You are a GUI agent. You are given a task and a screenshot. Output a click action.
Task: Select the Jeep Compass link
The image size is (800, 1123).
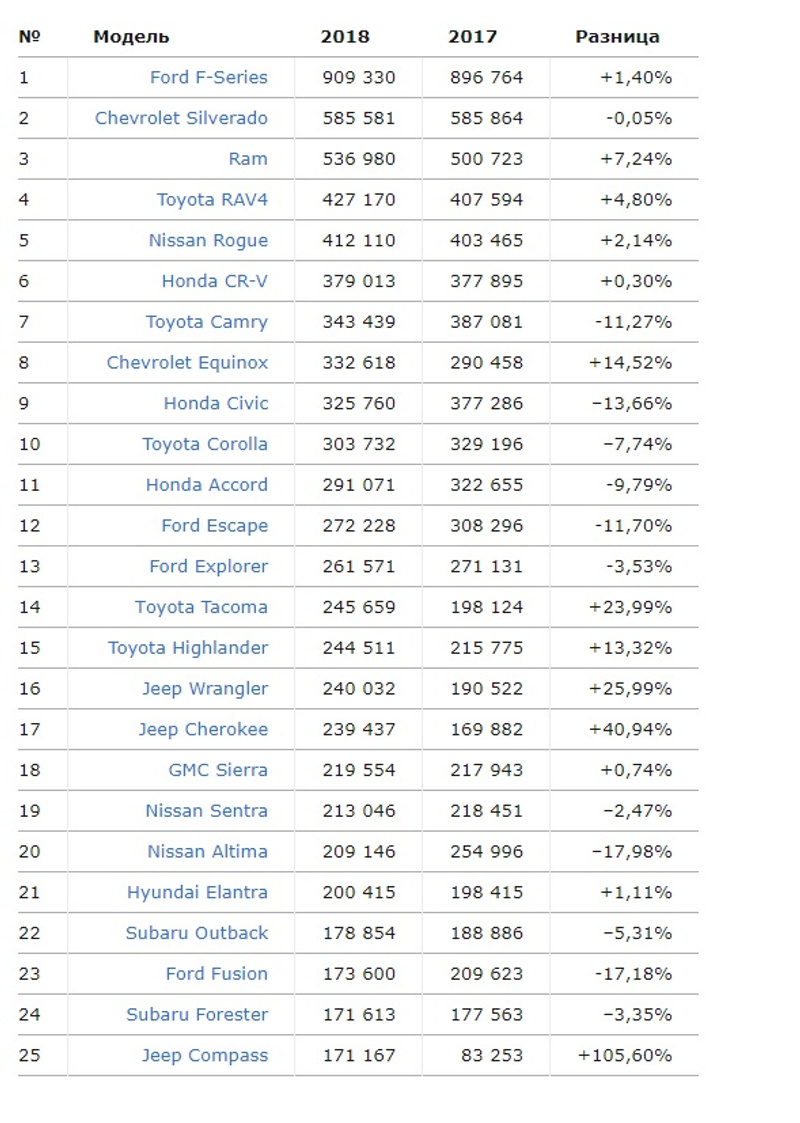pyautogui.click(x=204, y=1056)
